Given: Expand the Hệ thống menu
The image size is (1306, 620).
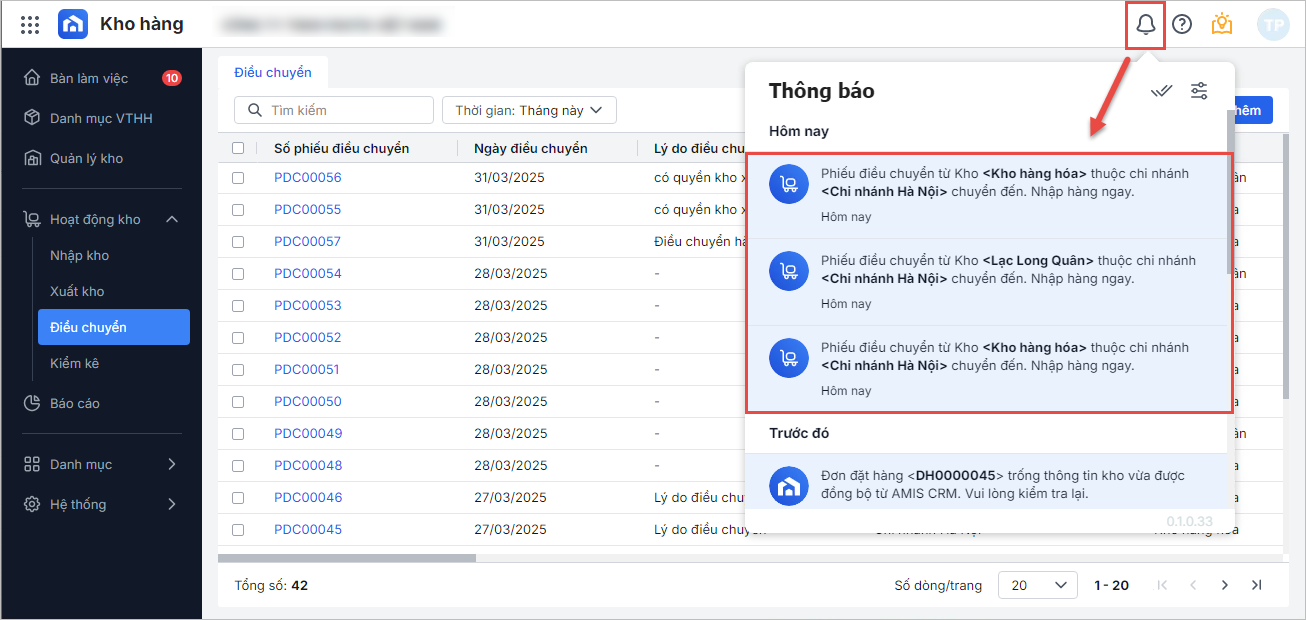Looking at the screenshot, I should pyautogui.click(x=171, y=504).
